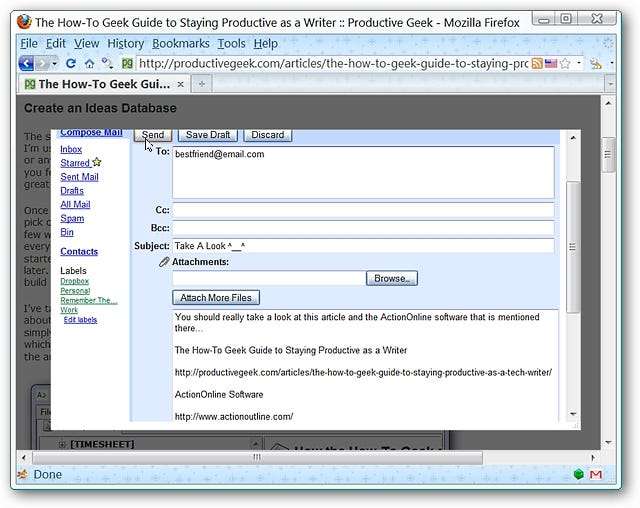Image resolution: width=640 pixels, height=508 pixels.
Task: Click the Attach More Files button
Action: tap(216, 298)
